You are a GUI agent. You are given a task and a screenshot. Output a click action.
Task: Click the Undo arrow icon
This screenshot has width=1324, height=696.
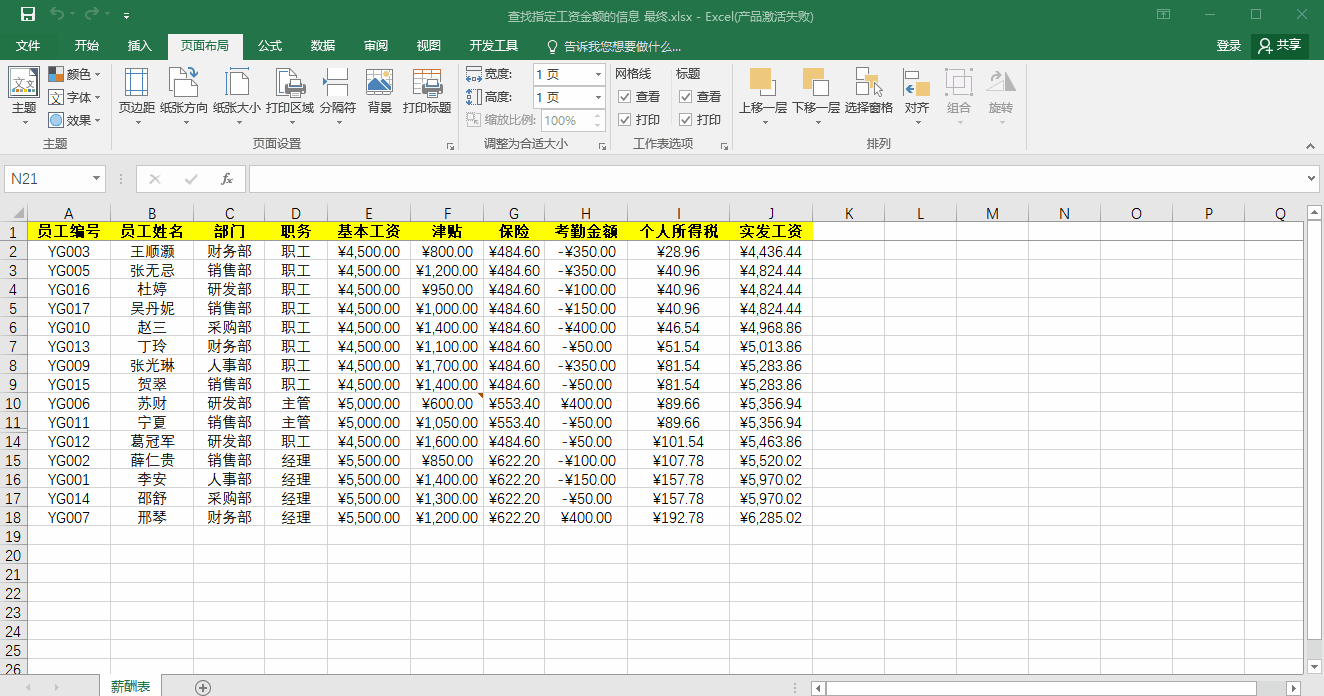point(57,15)
